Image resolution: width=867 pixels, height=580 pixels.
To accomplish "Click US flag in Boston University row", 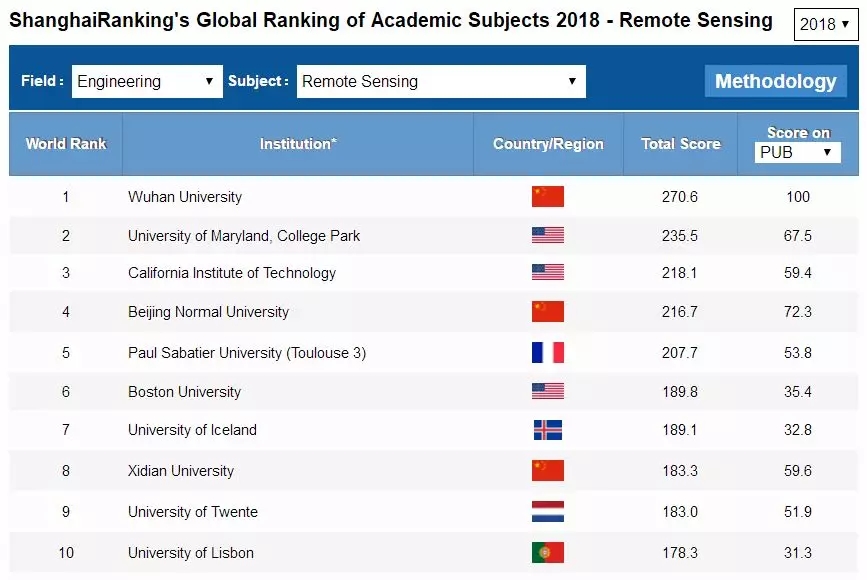I will click(x=547, y=391).
